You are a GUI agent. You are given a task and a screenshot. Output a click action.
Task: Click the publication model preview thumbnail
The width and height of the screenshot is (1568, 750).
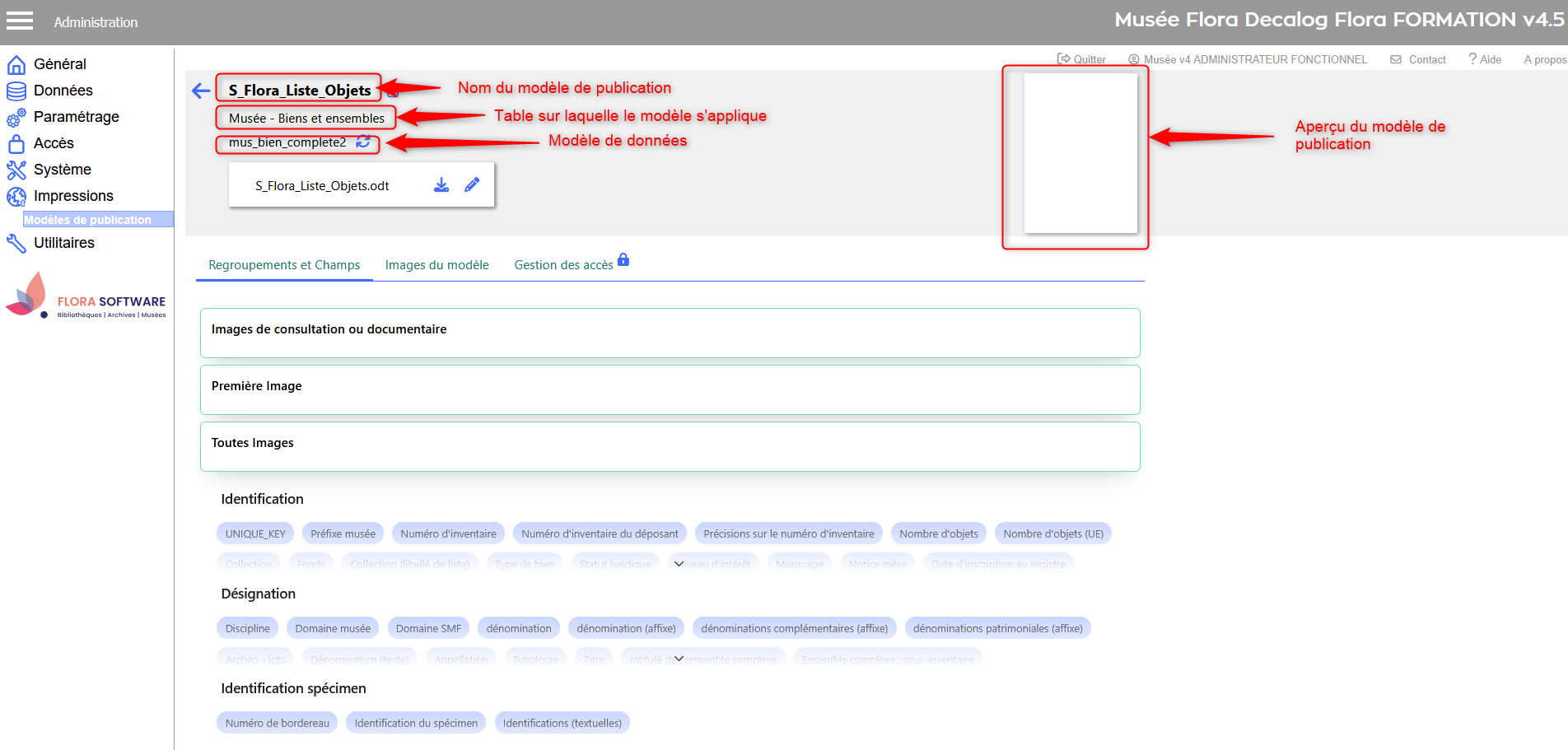click(x=1080, y=153)
